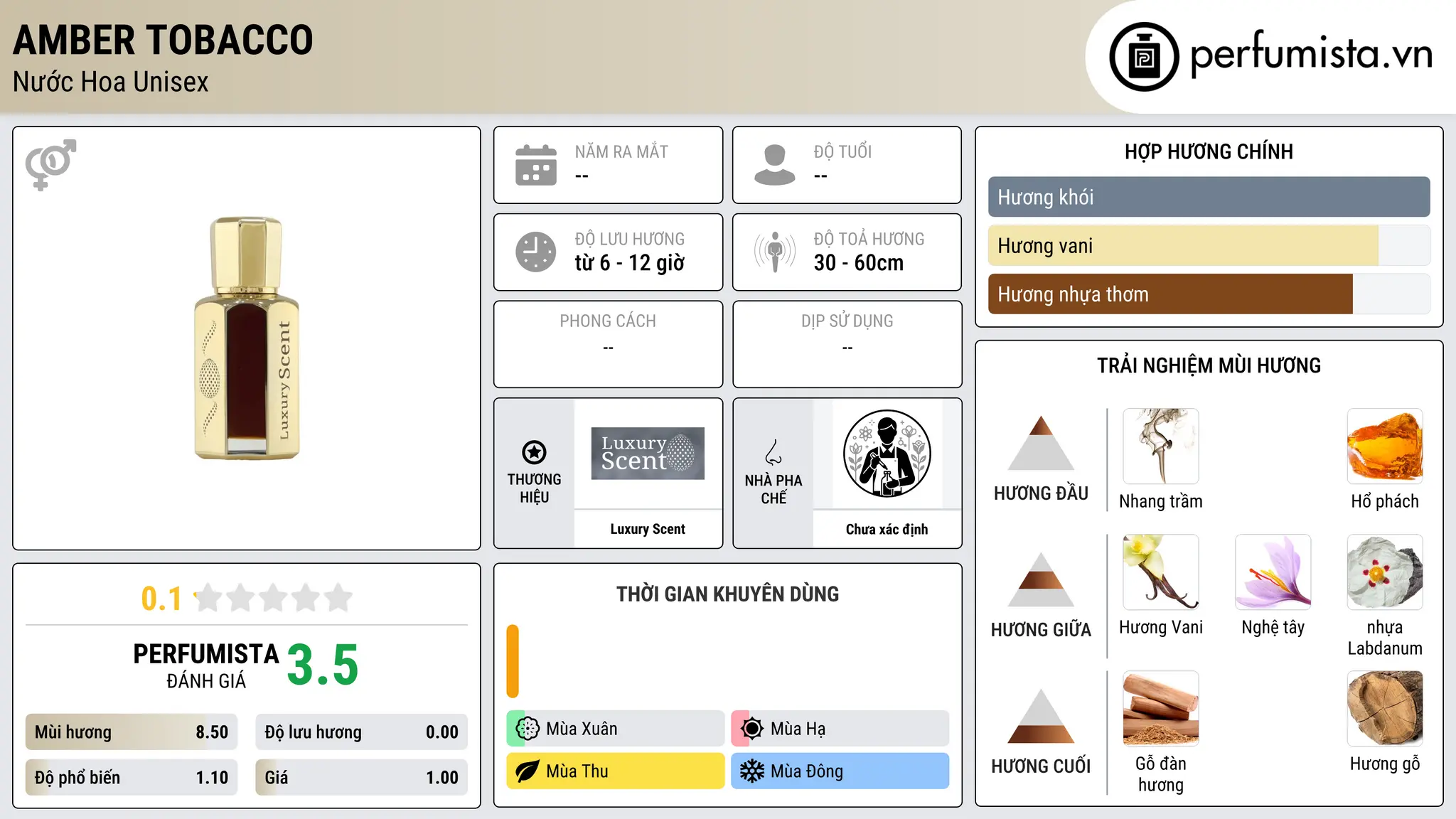Select the Gỗ đàn hương note image

1161,709
